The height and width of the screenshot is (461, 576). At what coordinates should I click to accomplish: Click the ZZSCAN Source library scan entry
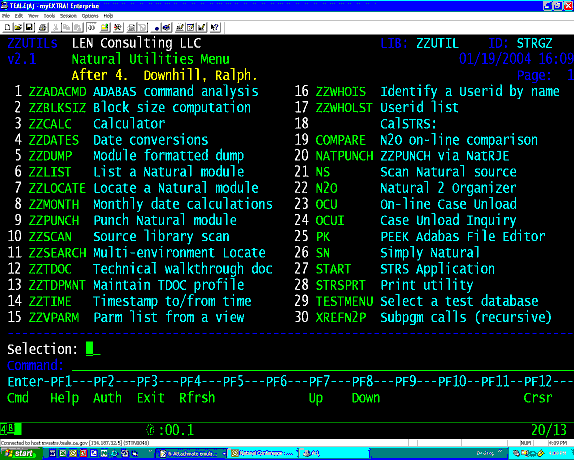click(118, 237)
